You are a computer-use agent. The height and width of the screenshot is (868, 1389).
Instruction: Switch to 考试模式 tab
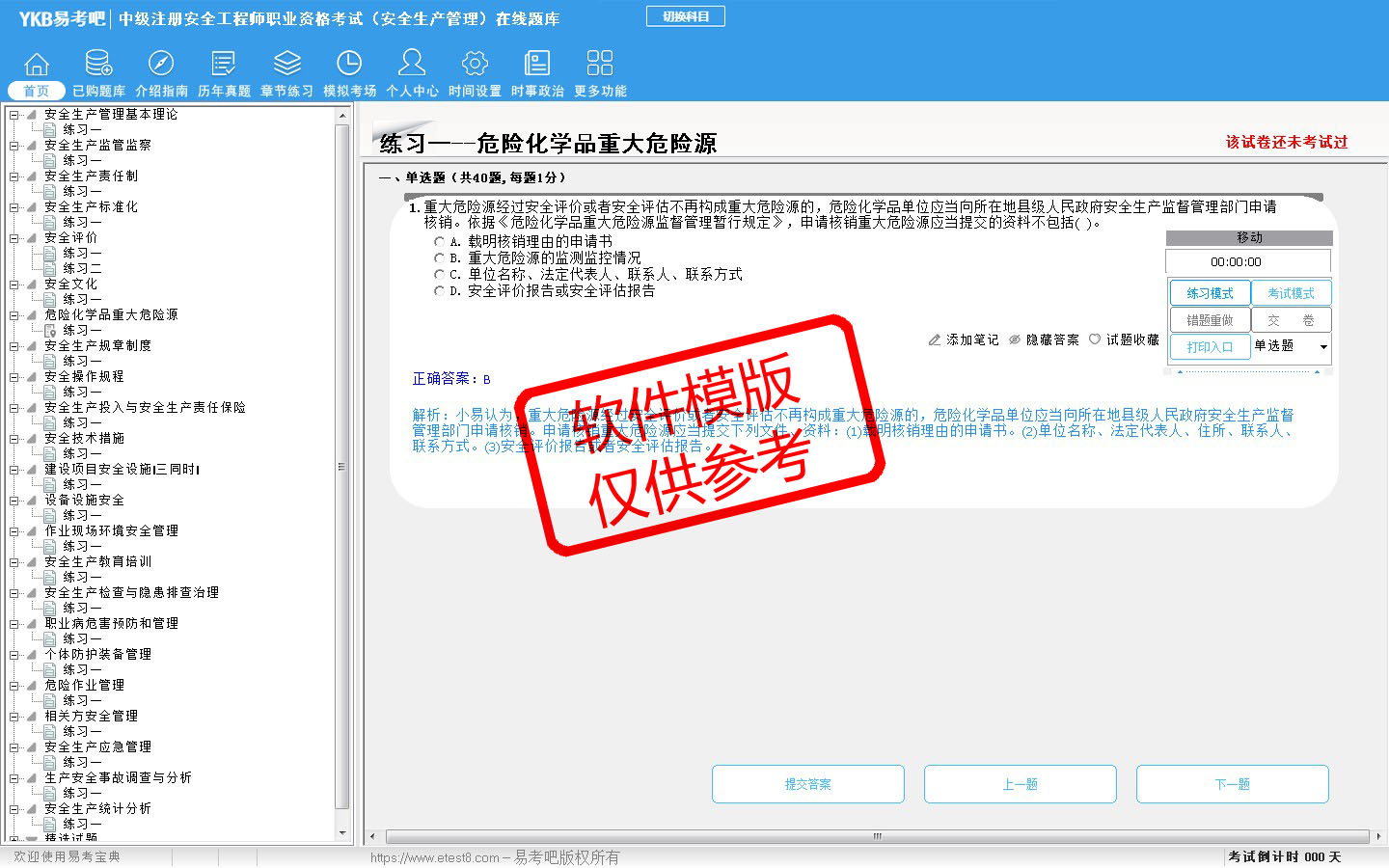coord(1291,293)
